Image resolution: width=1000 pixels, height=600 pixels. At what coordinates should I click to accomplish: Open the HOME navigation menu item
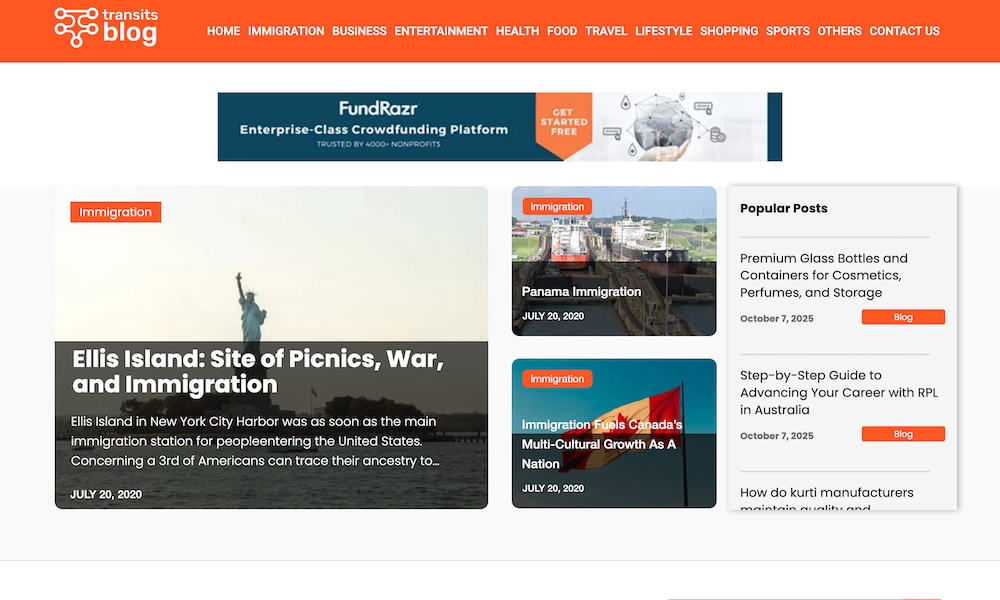(223, 31)
